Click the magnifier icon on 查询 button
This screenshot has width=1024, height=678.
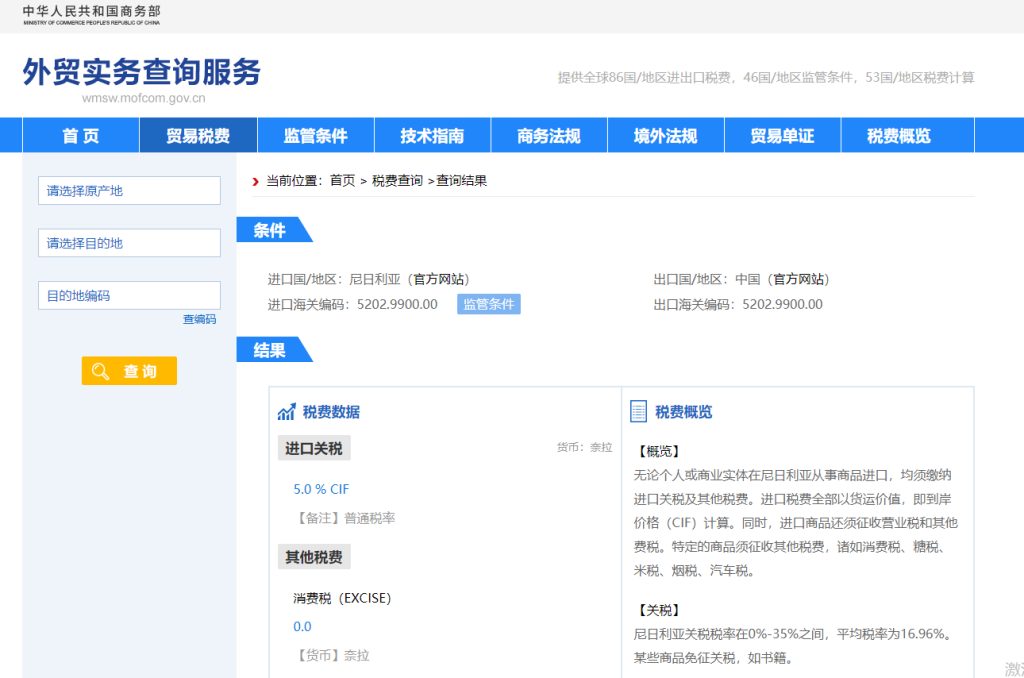(x=101, y=372)
